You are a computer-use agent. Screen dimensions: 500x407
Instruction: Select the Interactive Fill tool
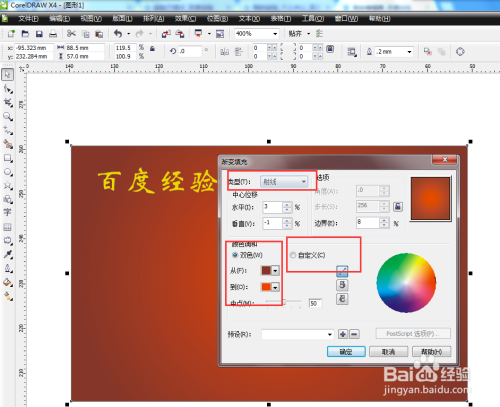pos(8,296)
